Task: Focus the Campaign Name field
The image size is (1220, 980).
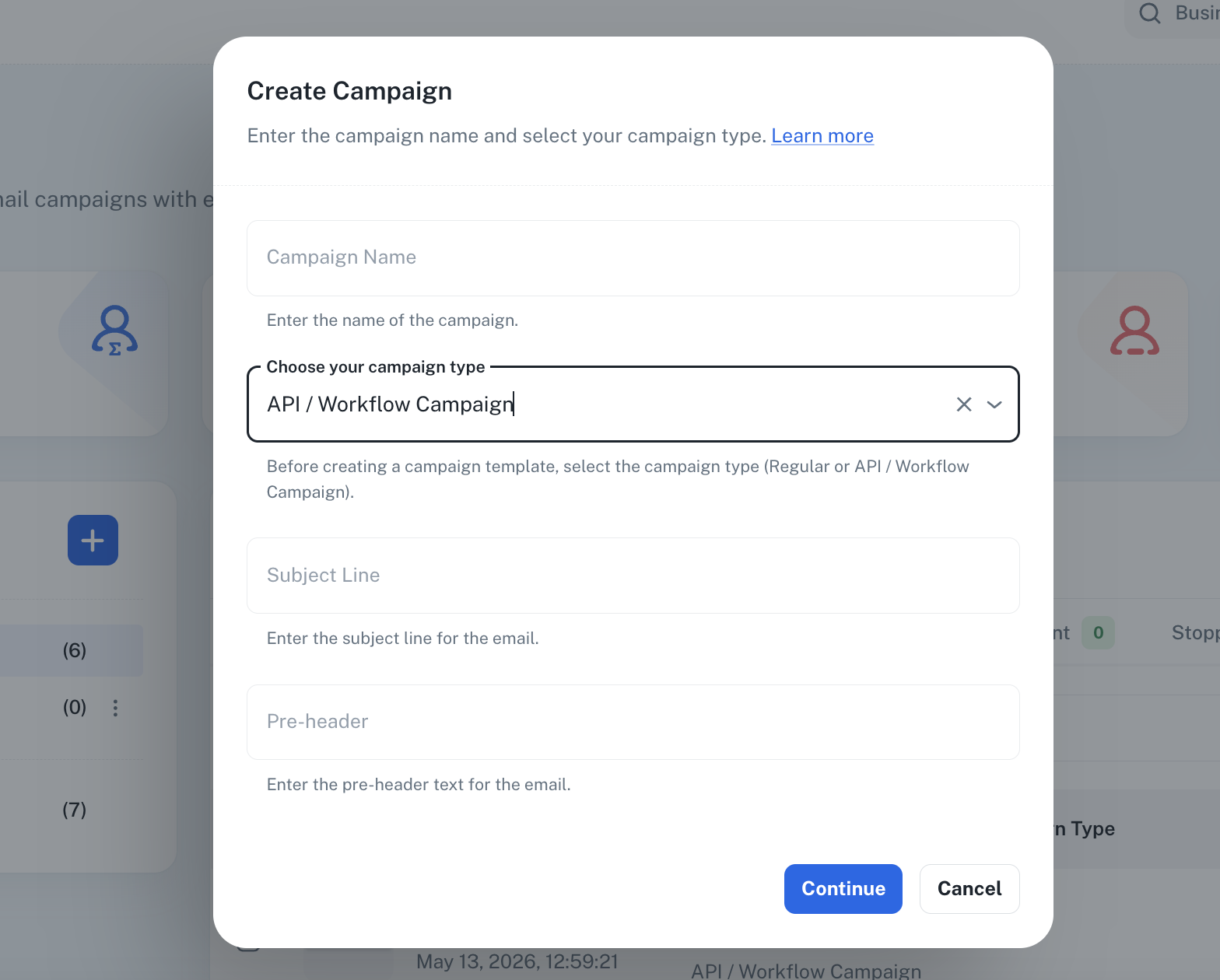Action: (x=633, y=258)
